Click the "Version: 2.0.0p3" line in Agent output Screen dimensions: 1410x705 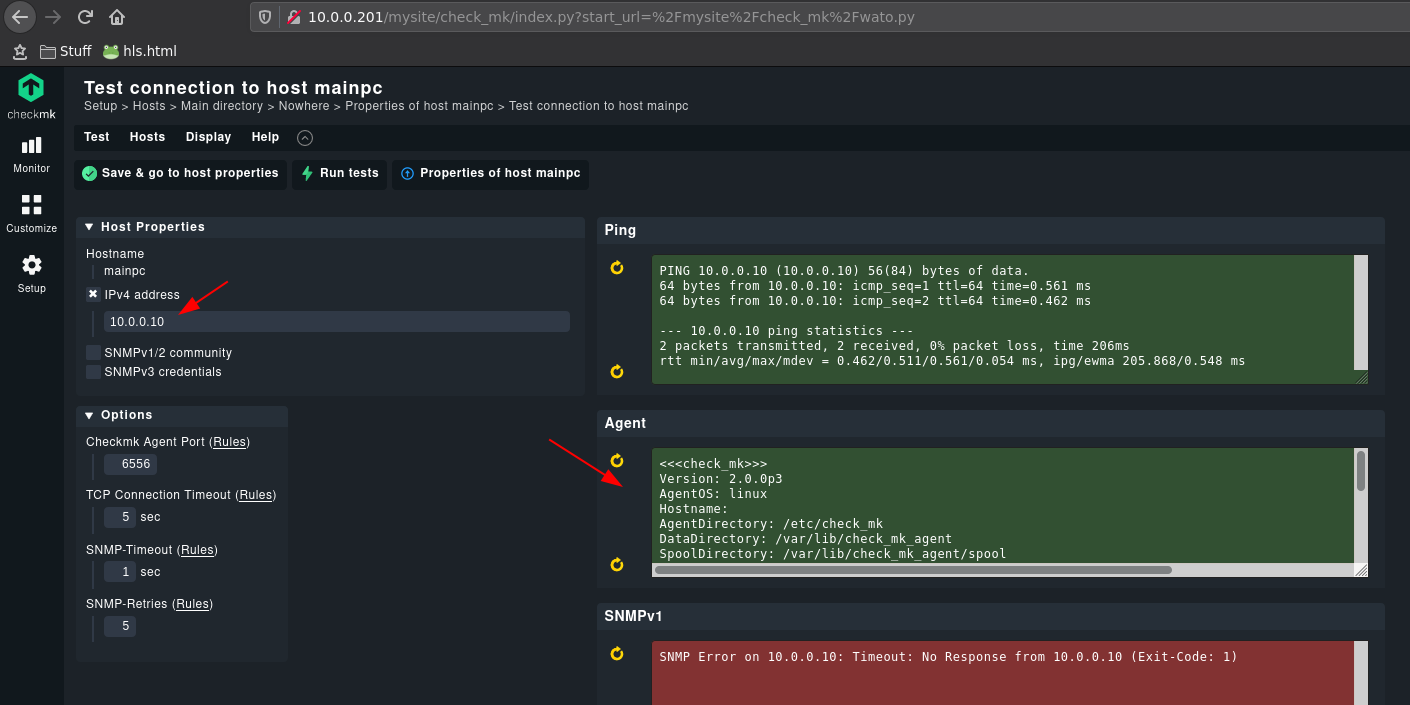[721, 479]
